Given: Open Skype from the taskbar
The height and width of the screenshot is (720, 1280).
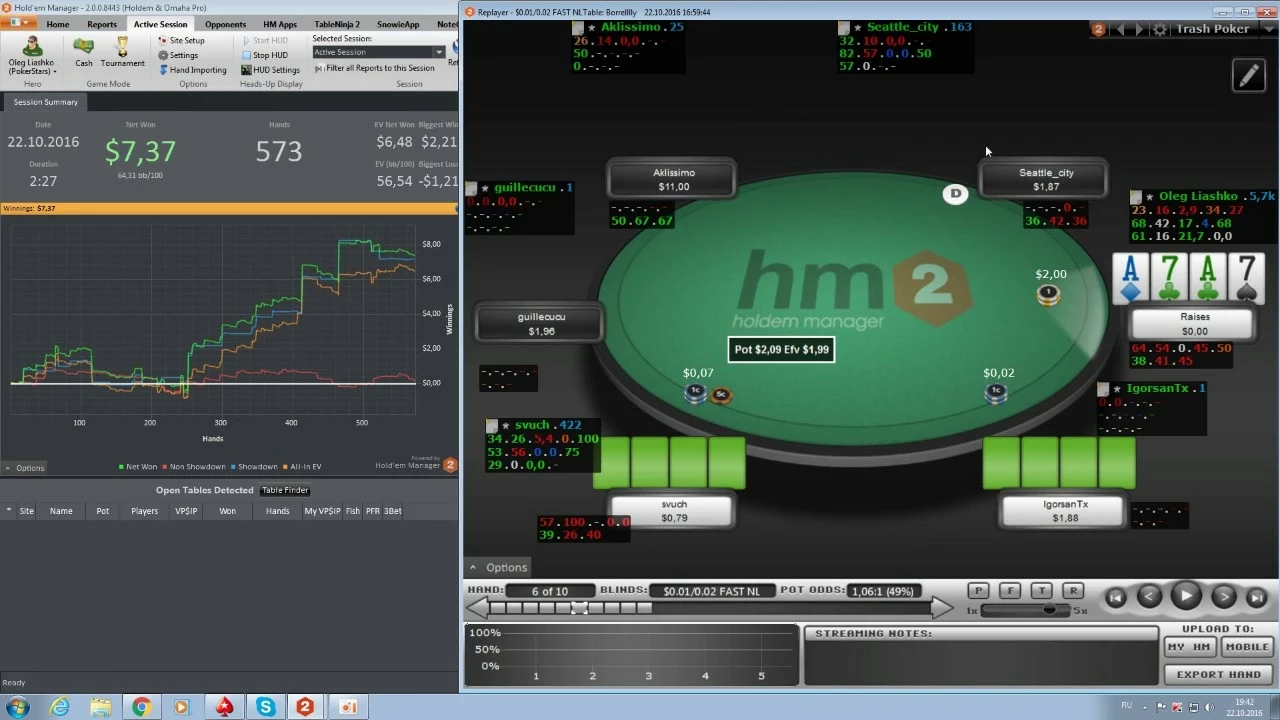Looking at the screenshot, I should [x=265, y=707].
